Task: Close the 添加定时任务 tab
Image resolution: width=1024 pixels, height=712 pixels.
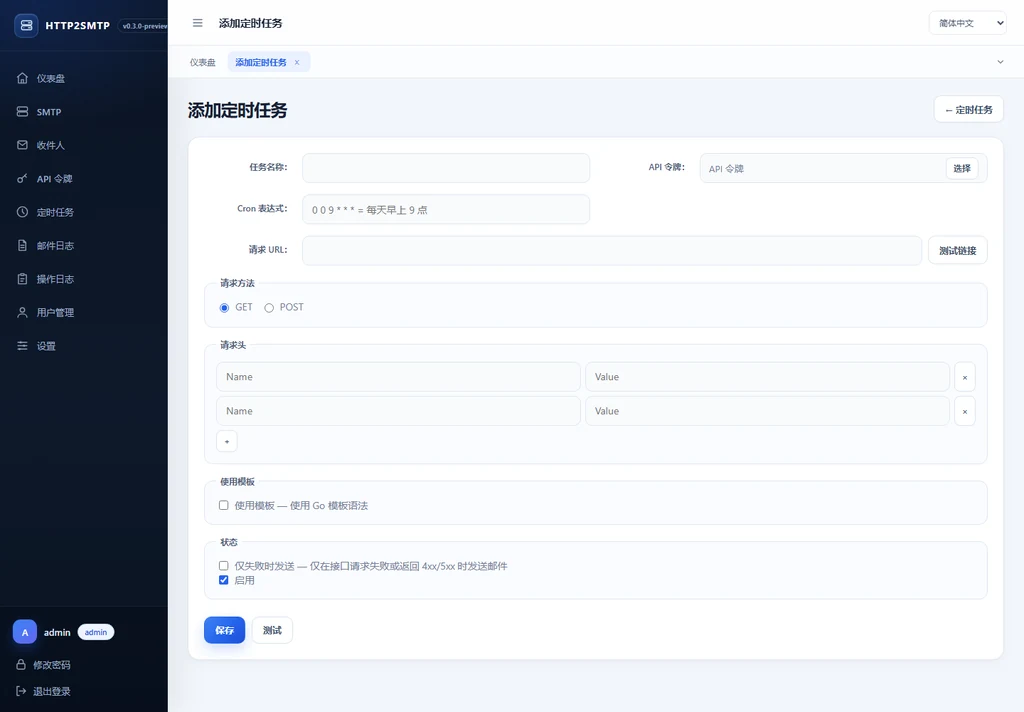Action: 297,62
